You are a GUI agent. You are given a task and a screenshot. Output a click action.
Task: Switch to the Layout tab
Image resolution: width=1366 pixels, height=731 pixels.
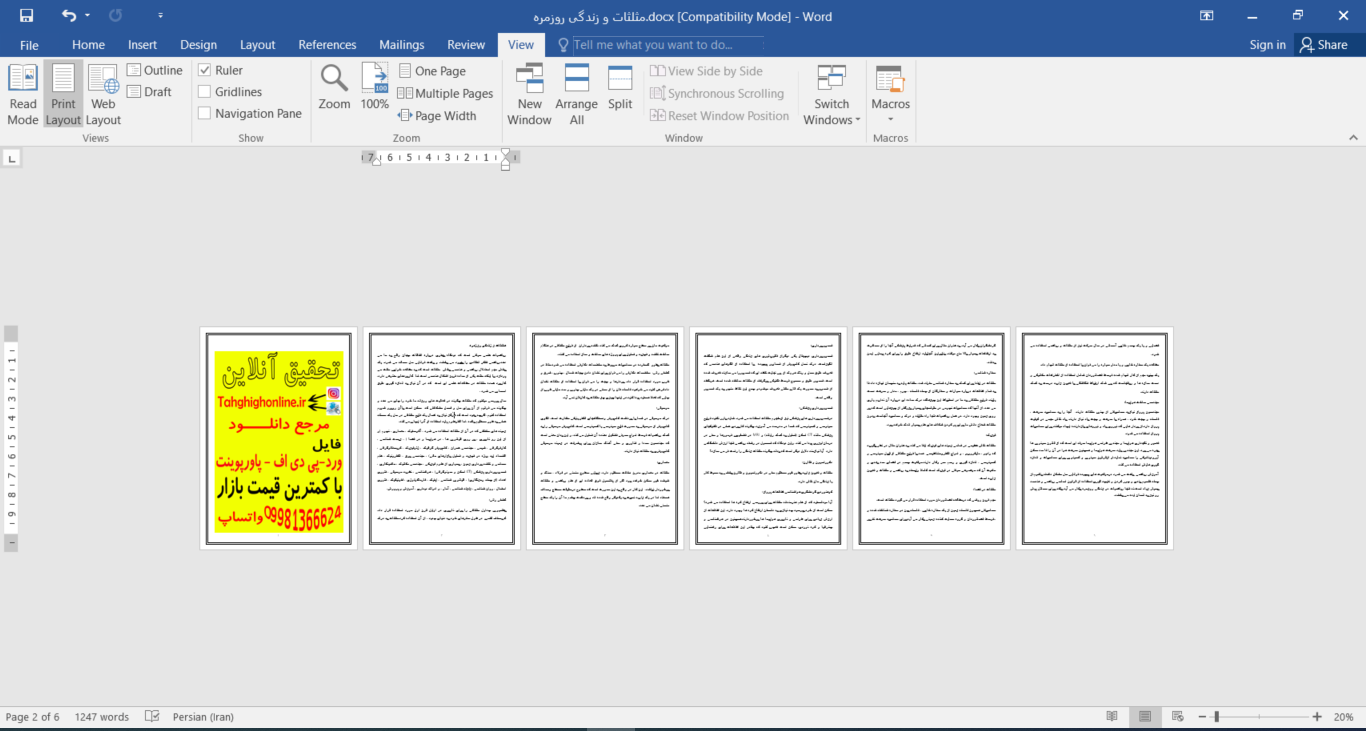point(257,45)
